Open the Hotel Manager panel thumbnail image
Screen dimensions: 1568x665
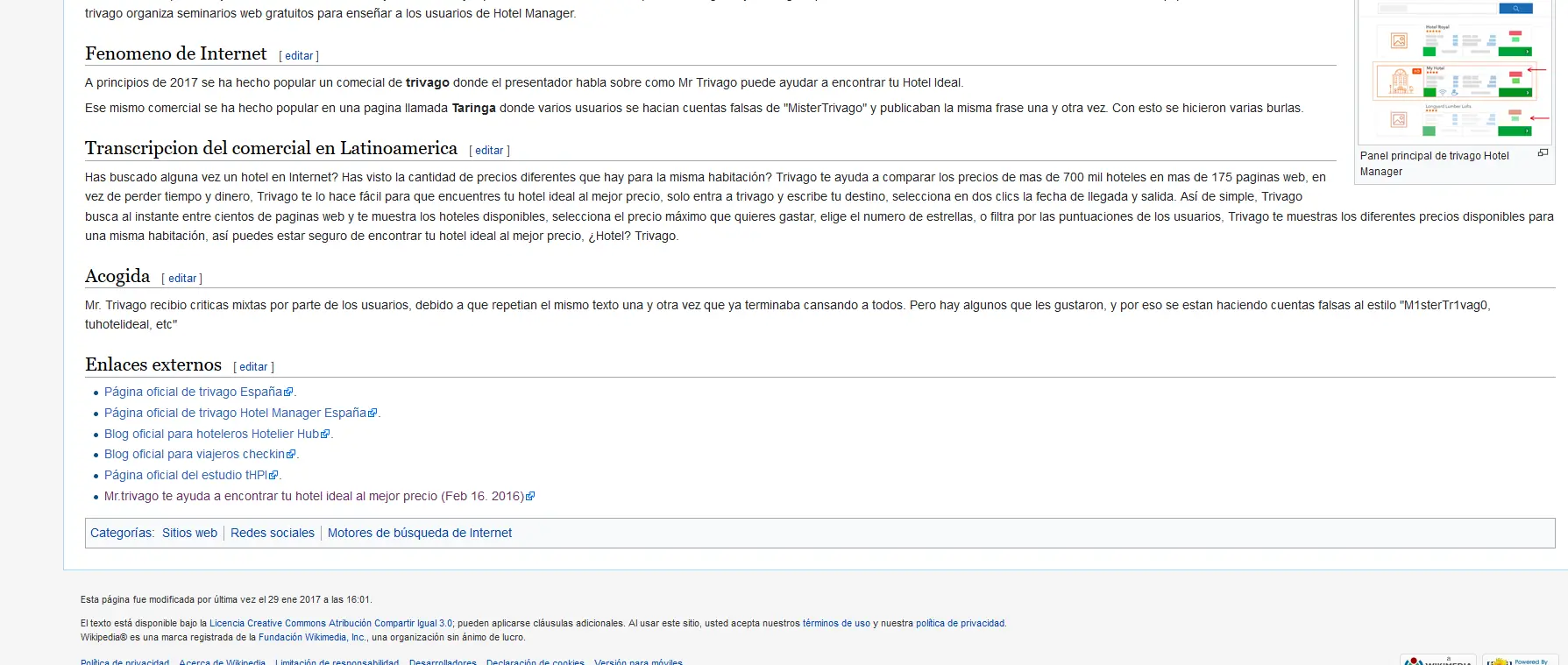tap(1454, 71)
